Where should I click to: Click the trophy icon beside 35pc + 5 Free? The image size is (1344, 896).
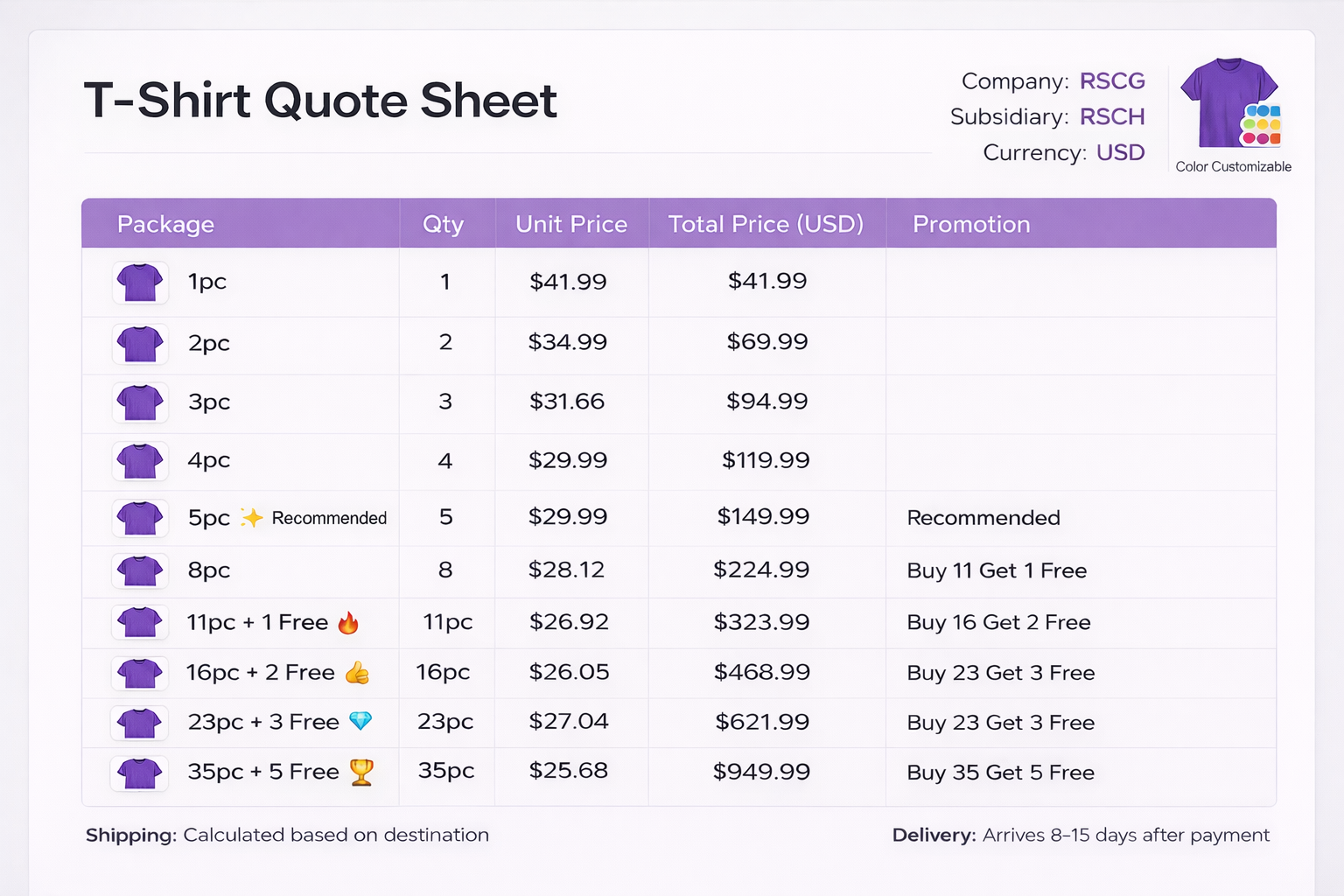pos(361,772)
